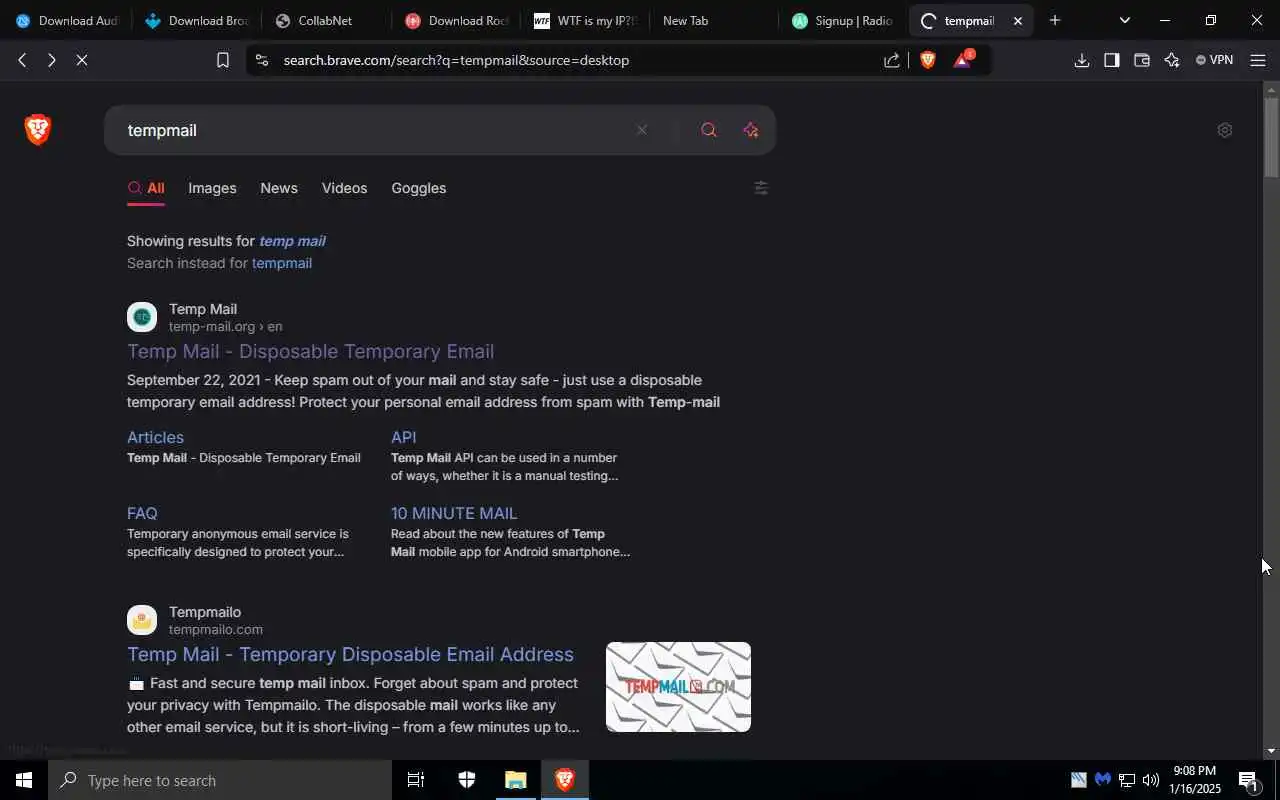Click the Brave Shields lion icon
This screenshot has width=1280, height=800.
tap(927, 60)
